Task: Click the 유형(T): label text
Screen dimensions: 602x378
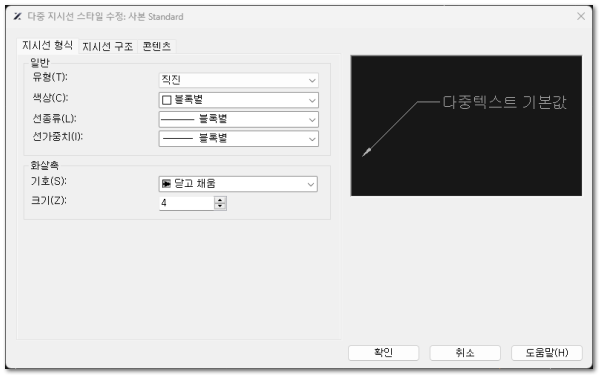Action: [x=50, y=77]
